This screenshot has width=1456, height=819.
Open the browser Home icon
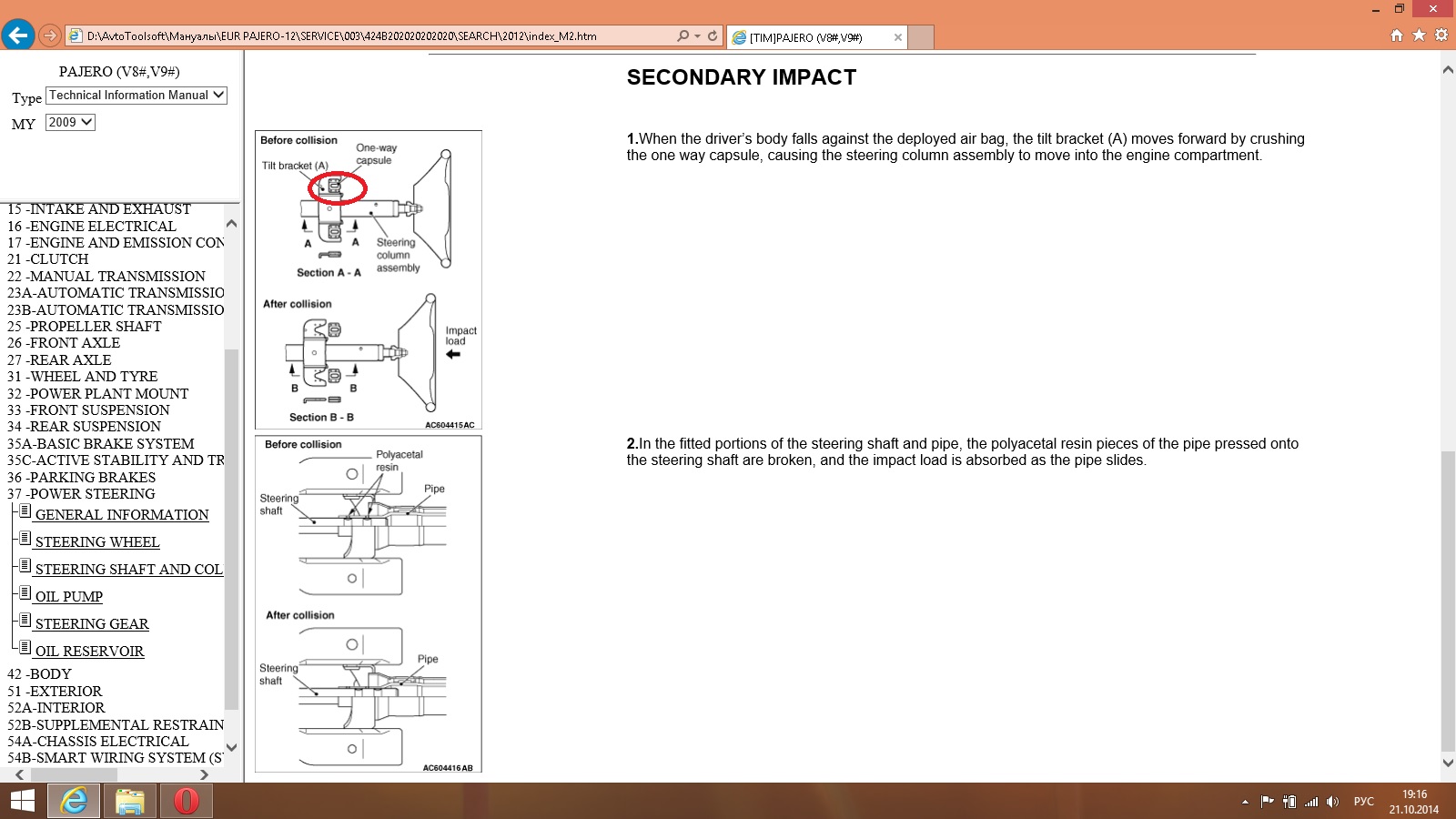pyautogui.click(x=1397, y=35)
